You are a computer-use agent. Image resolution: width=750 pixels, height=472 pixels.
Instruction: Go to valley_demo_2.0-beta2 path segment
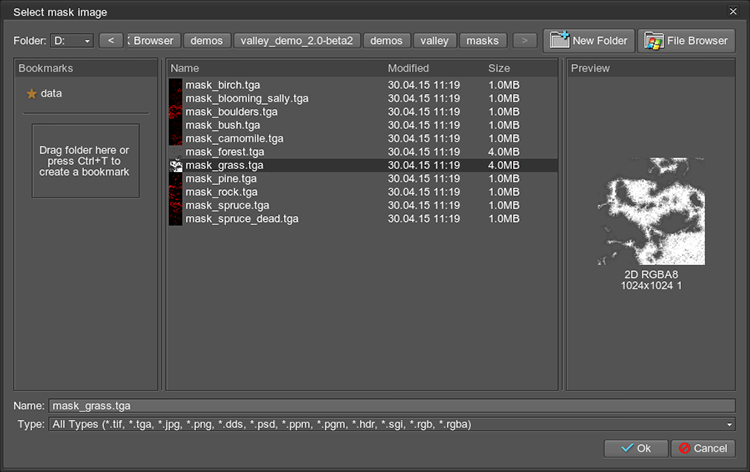pos(296,41)
